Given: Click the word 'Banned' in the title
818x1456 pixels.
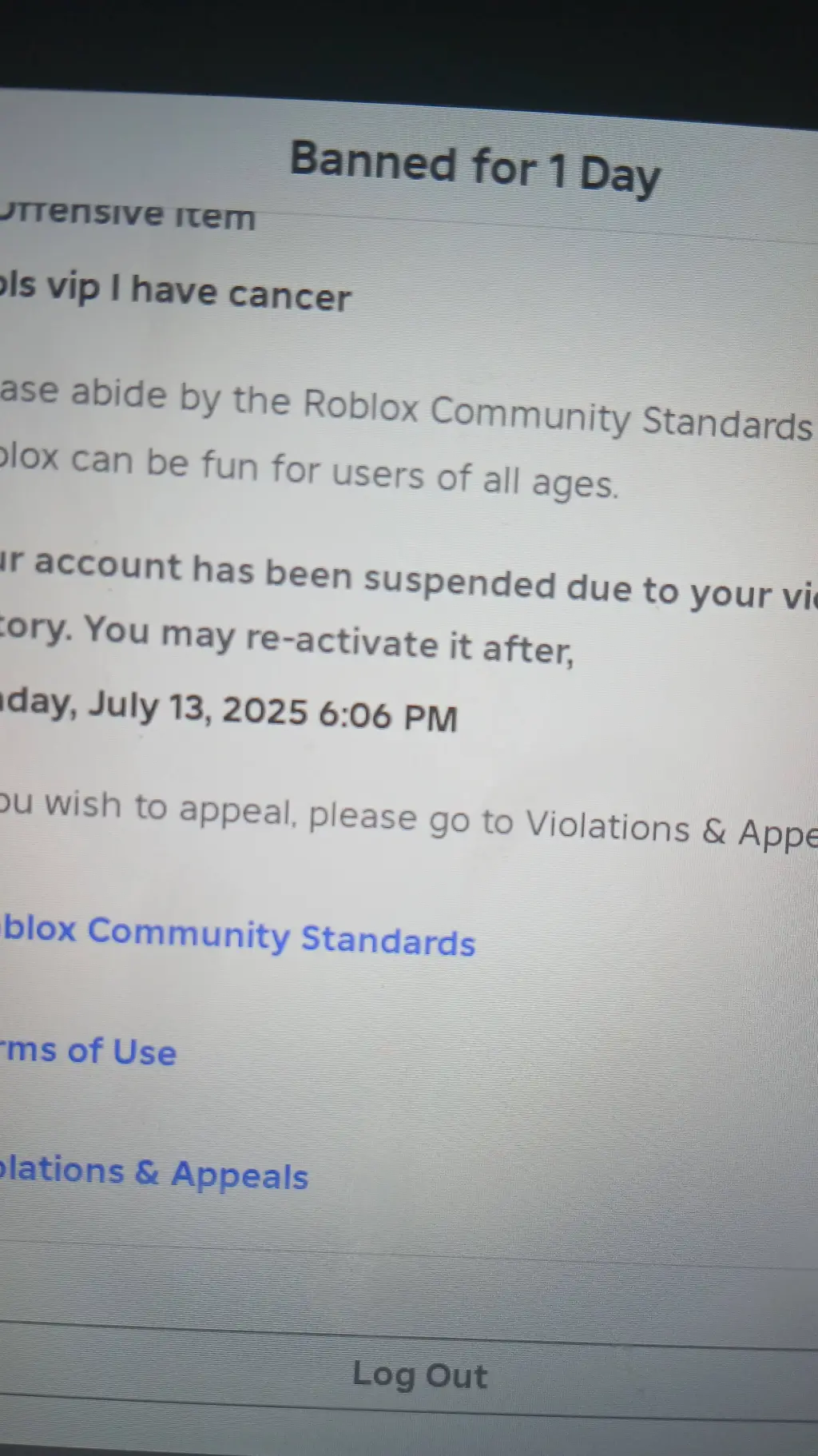Looking at the screenshot, I should click(x=373, y=161).
